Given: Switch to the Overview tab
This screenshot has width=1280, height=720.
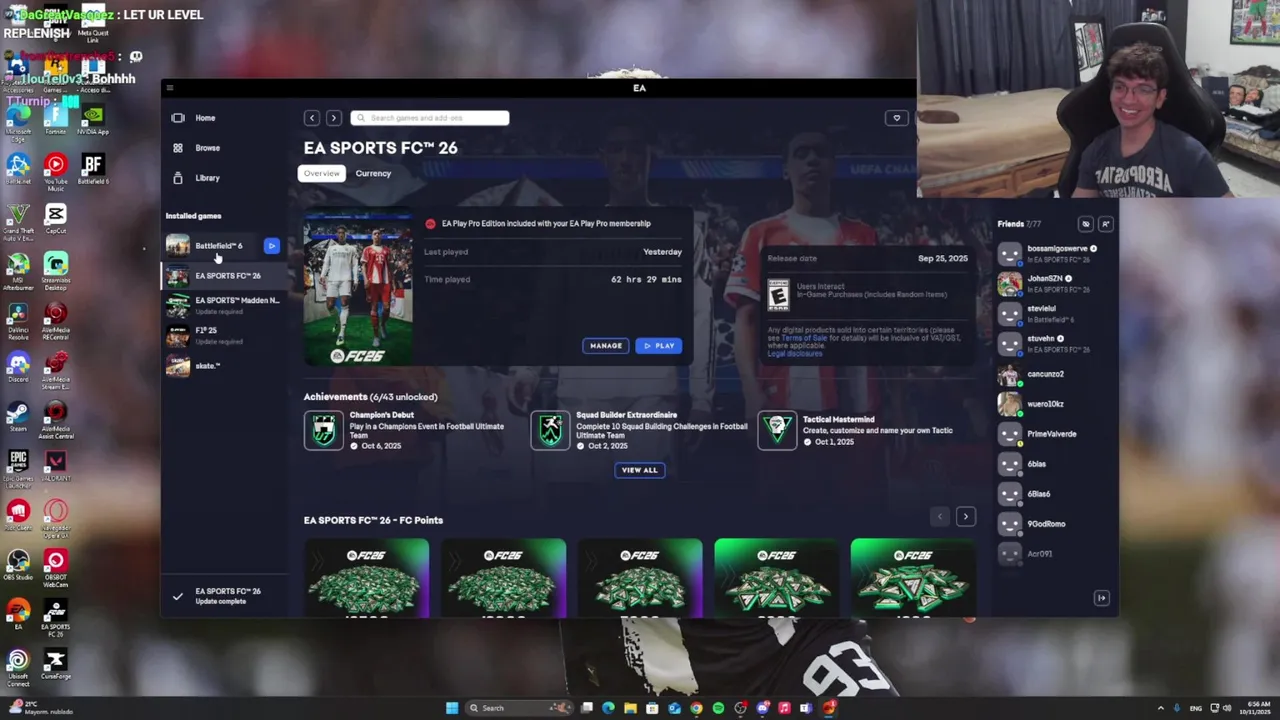Looking at the screenshot, I should (322, 173).
